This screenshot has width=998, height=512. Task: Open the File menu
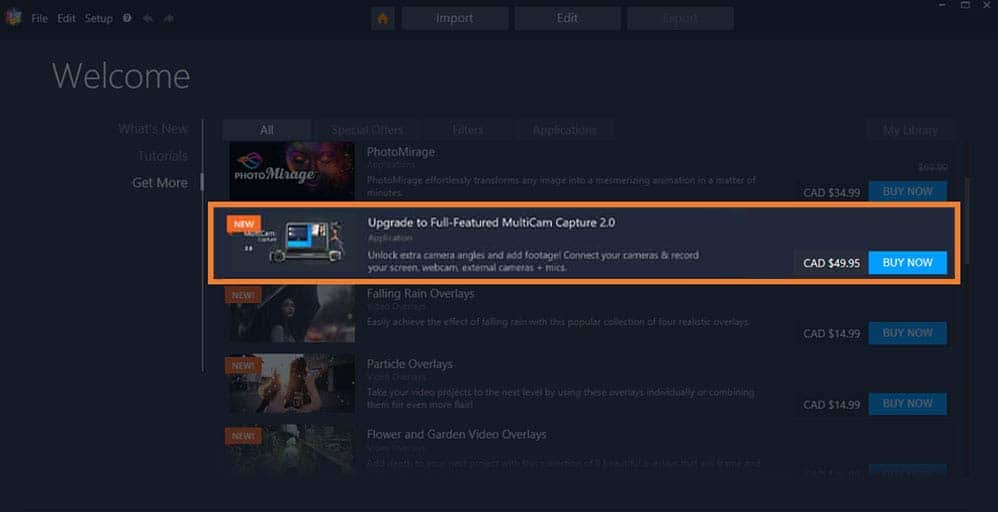tap(39, 18)
